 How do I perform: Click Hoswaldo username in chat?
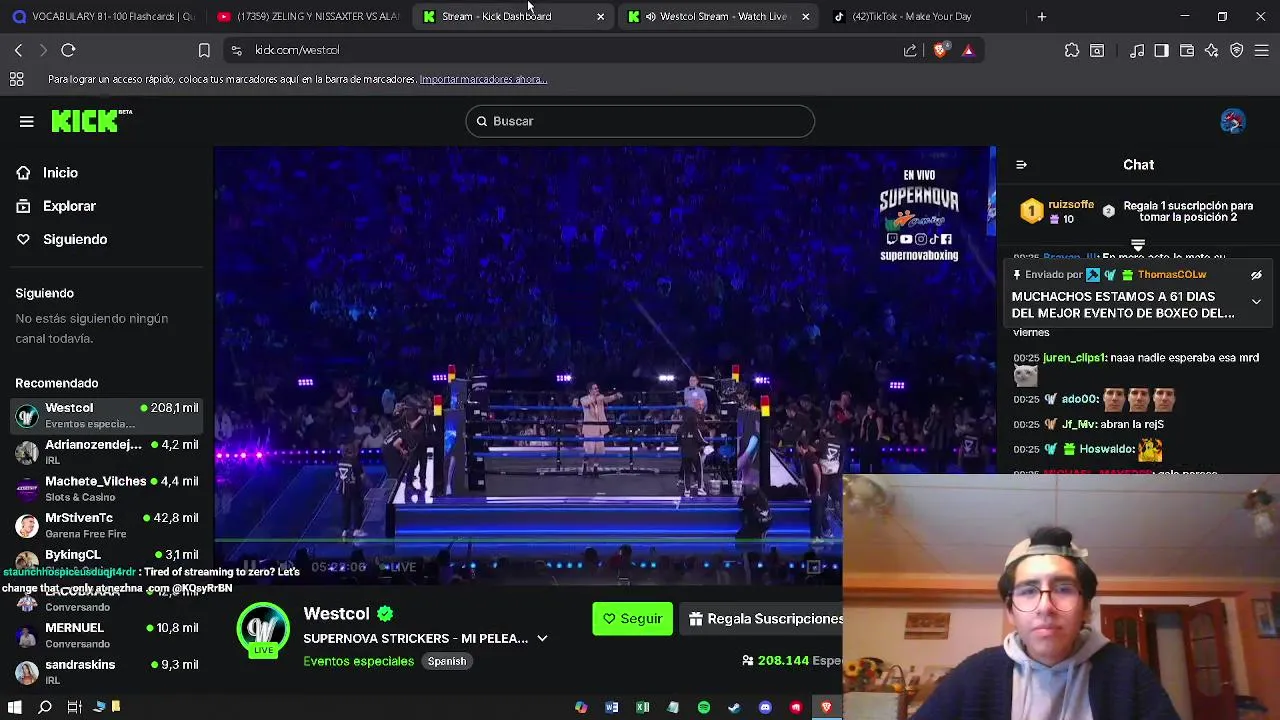coord(1107,449)
